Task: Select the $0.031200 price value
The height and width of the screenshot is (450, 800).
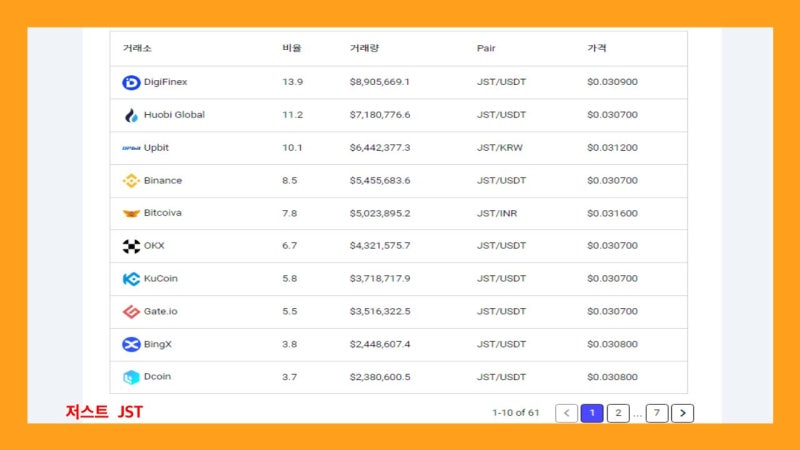Action: 612,147
